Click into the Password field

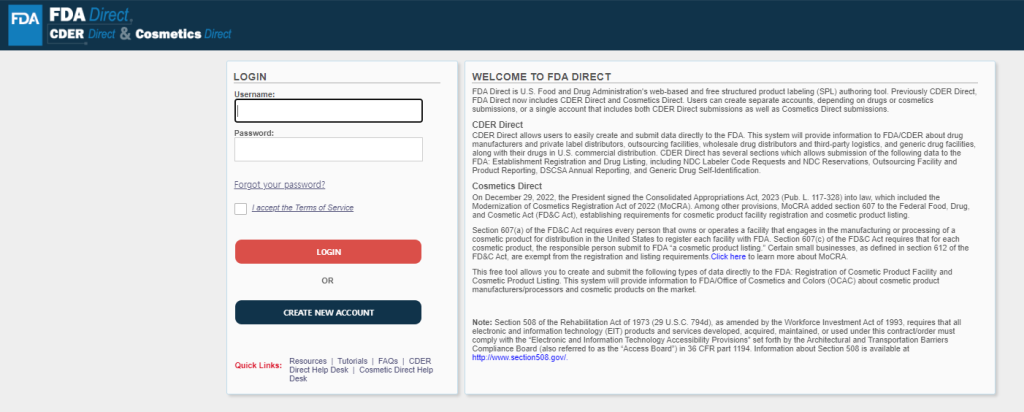328,149
